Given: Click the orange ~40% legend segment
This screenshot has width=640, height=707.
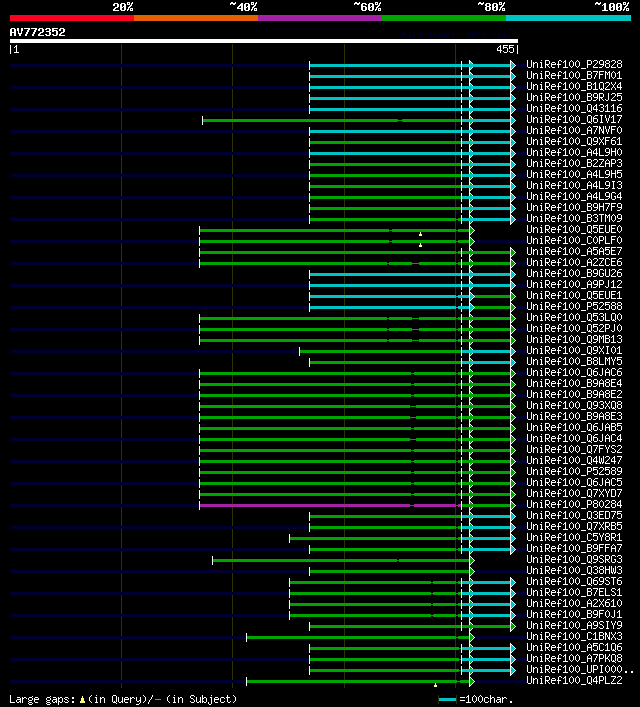Looking at the screenshot, I should 196,18.
